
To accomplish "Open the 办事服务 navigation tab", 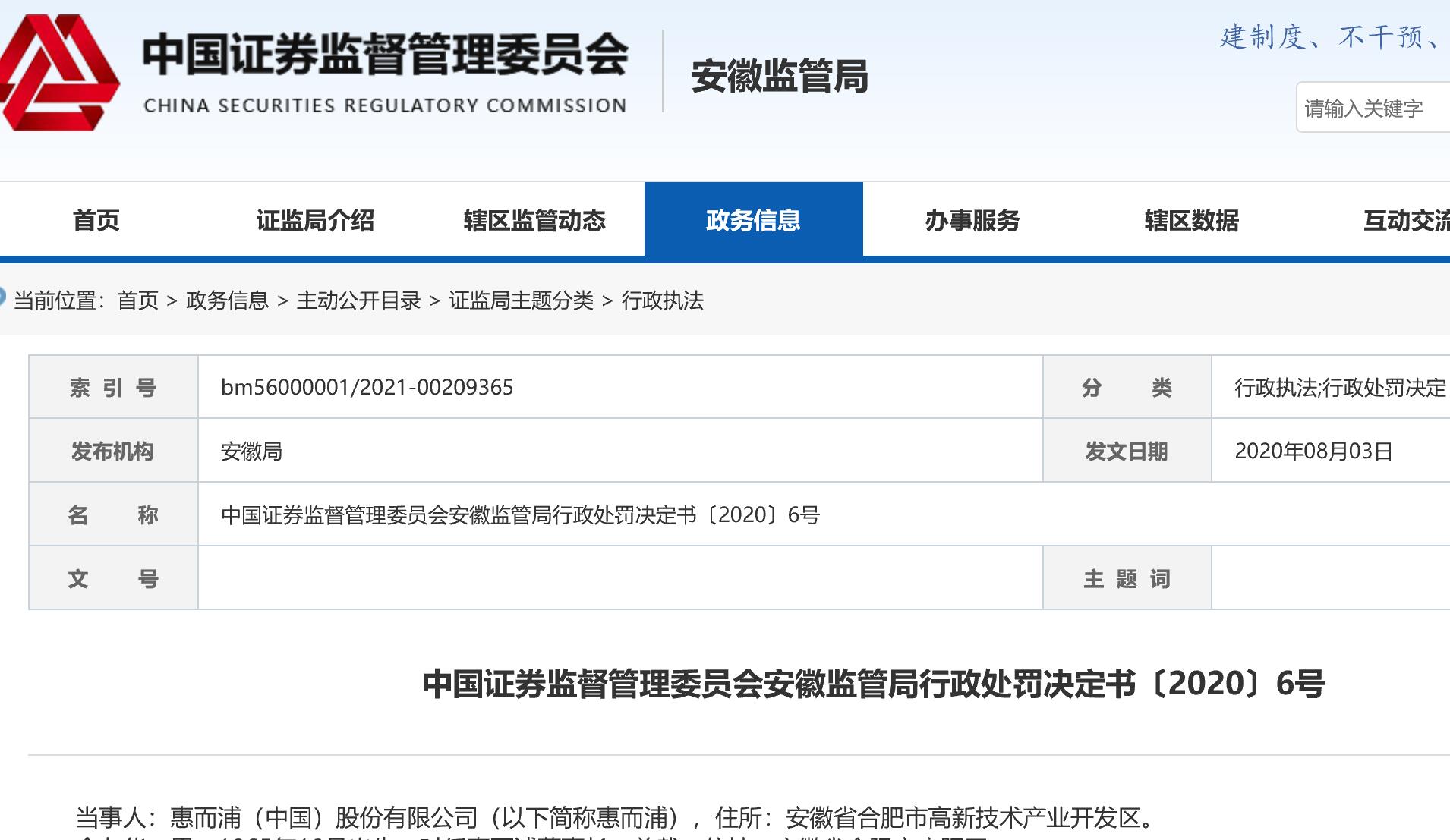I will (972, 220).
